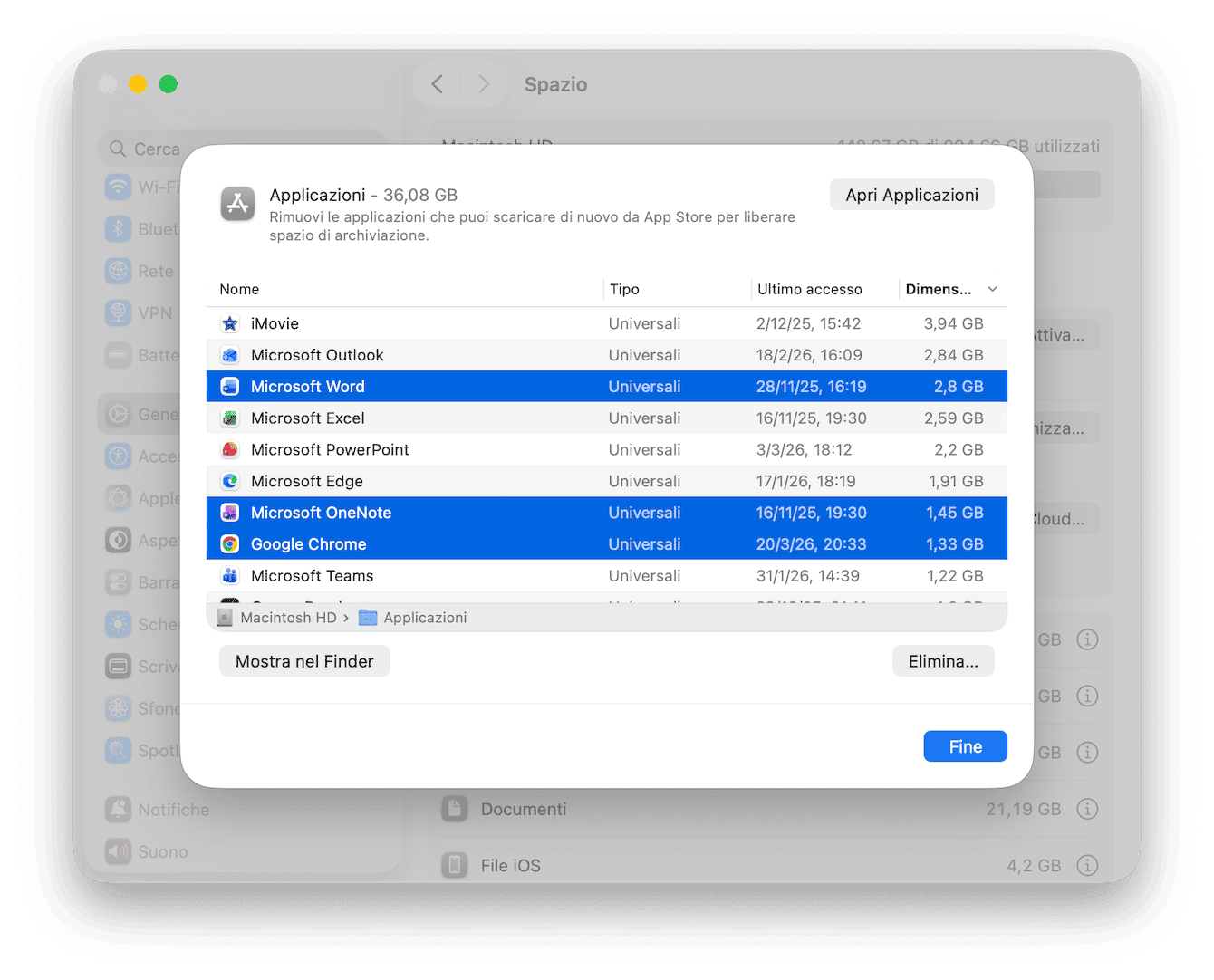Screen dimensions: 1214x980
Task: Click the Wi-Fi icon in the sidebar
Action: pos(119,187)
